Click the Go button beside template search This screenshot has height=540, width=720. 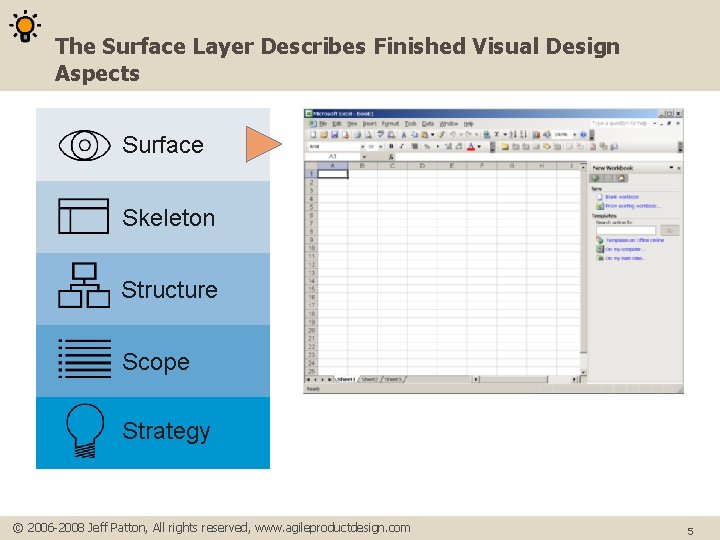click(669, 230)
